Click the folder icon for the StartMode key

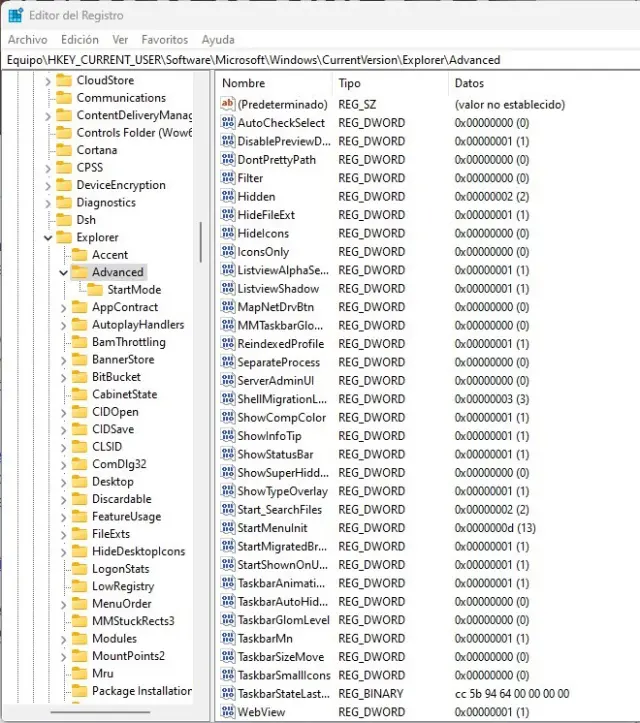(x=95, y=290)
